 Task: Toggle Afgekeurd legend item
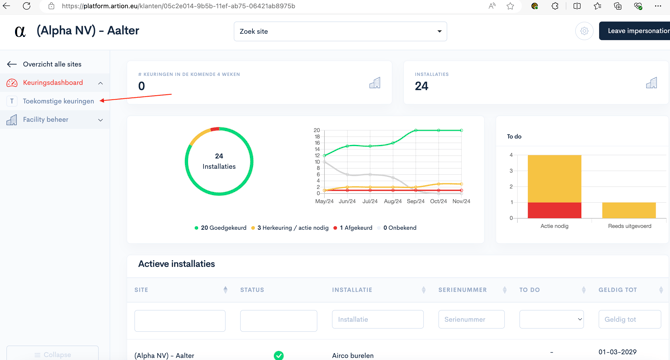[353, 228]
